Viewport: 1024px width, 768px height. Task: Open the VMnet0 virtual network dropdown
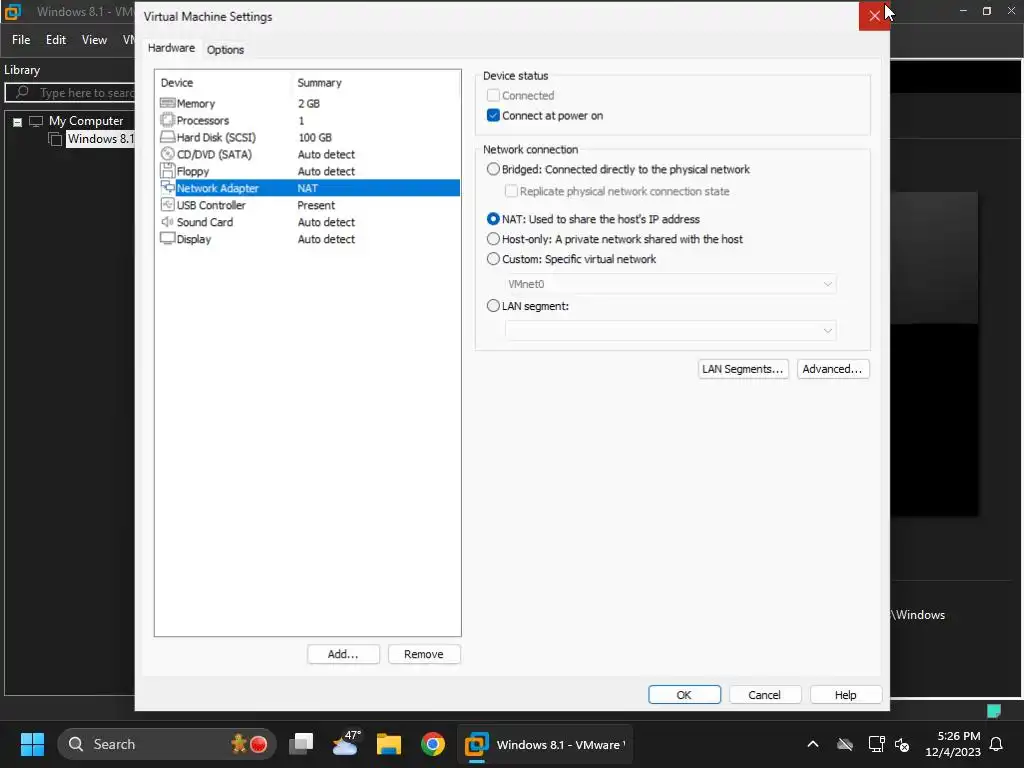tap(671, 284)
